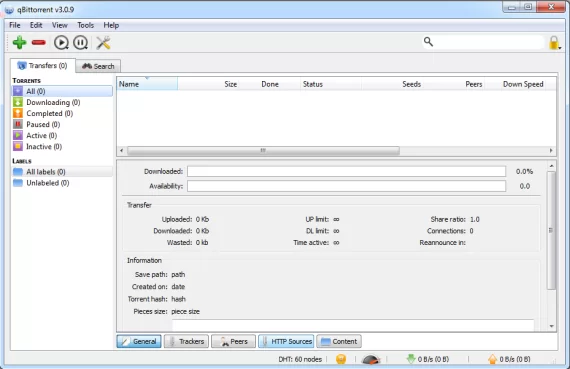570x369 pixels.
Task: Click the Completed filter orange icon
Action: coord(18,113)
